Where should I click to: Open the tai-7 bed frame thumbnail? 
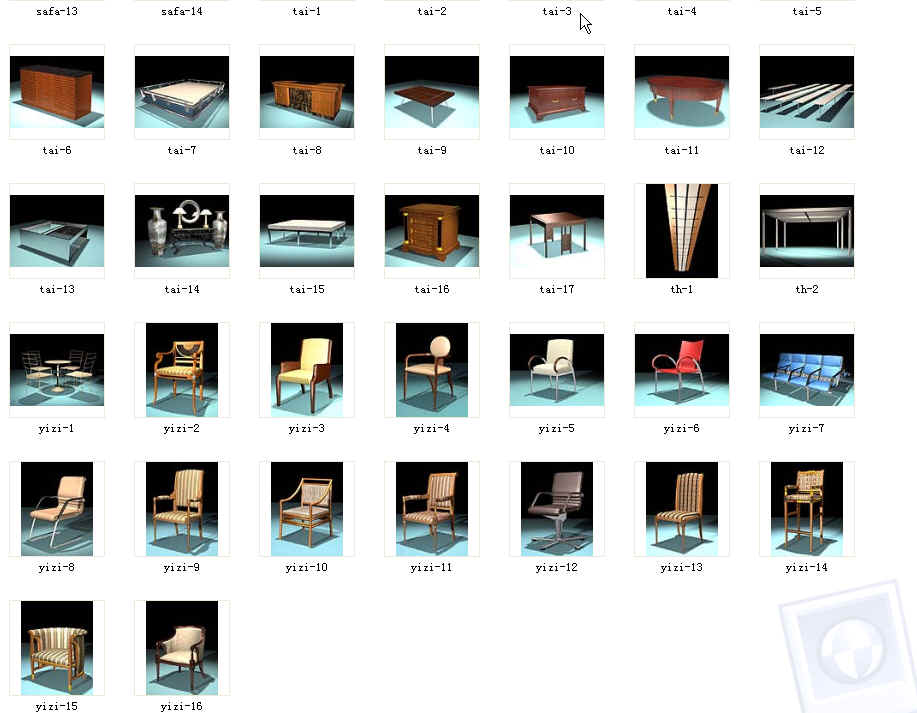tap(182, 92)
